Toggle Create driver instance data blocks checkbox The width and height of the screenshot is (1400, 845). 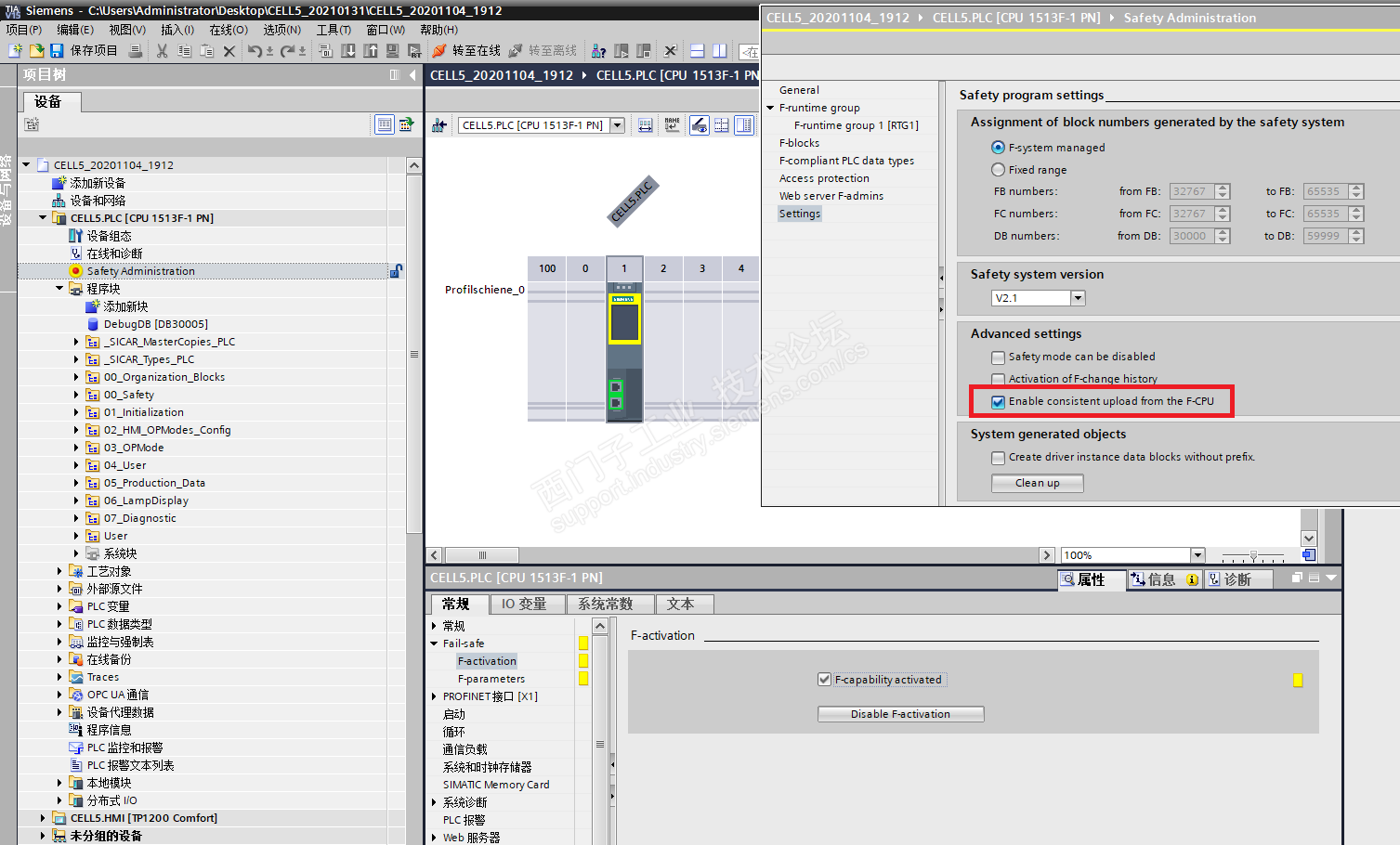click(998, 457)
